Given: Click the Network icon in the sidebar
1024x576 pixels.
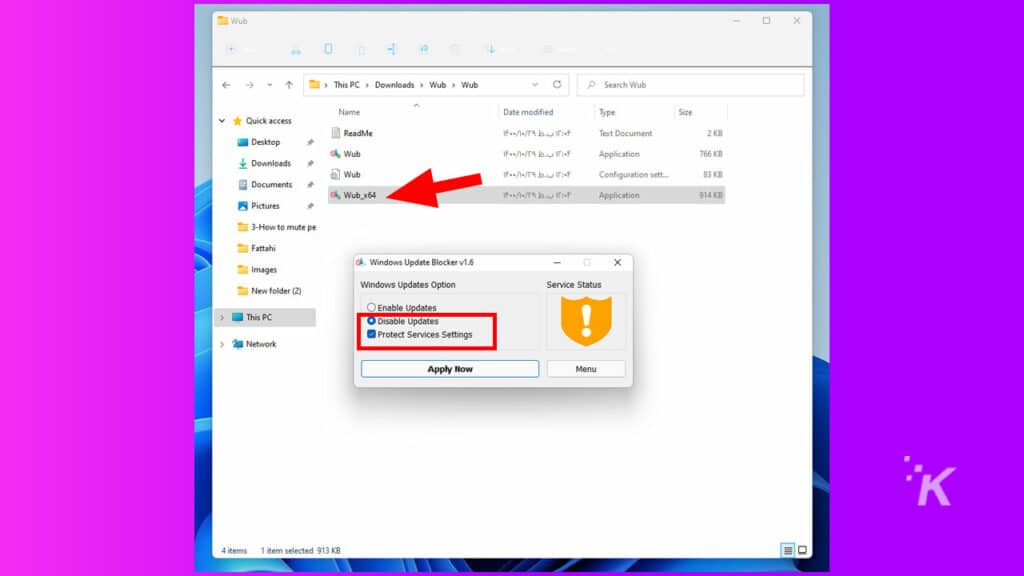Looking at the screenshot, I should point(238,344).
